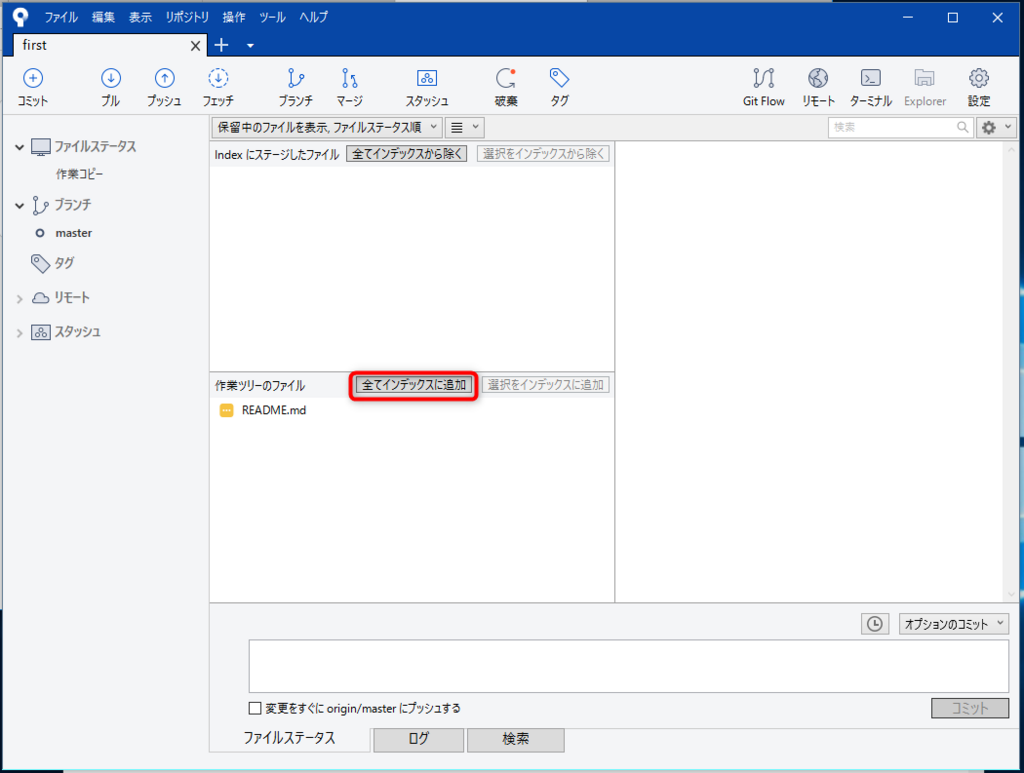Screen dimensions: 1024x773
Task: Select the ファイルステータス bottom tab
Action: (289, 738)
